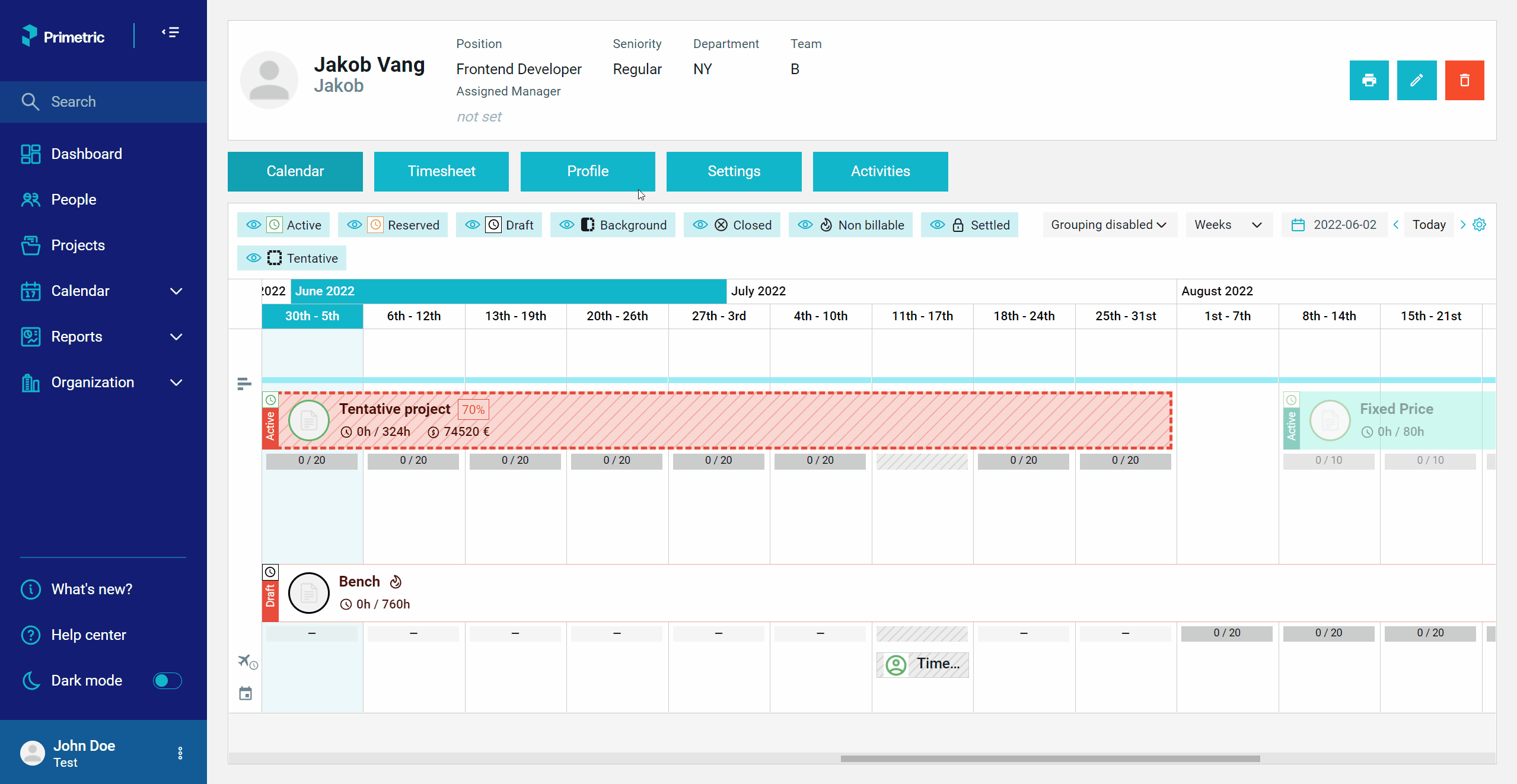The height and width of the screenshot is (784, 1517).
Task: Click the red trash delete button
Action: pos(1464,80)
